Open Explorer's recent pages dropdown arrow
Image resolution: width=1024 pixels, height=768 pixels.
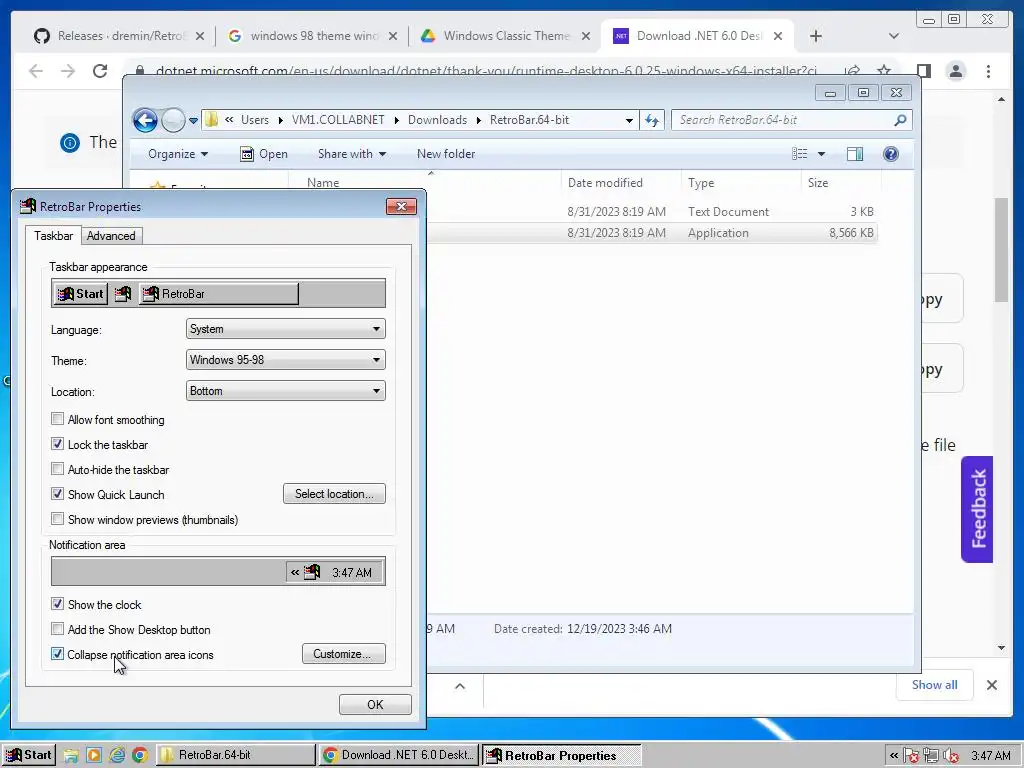click(193, 121)
